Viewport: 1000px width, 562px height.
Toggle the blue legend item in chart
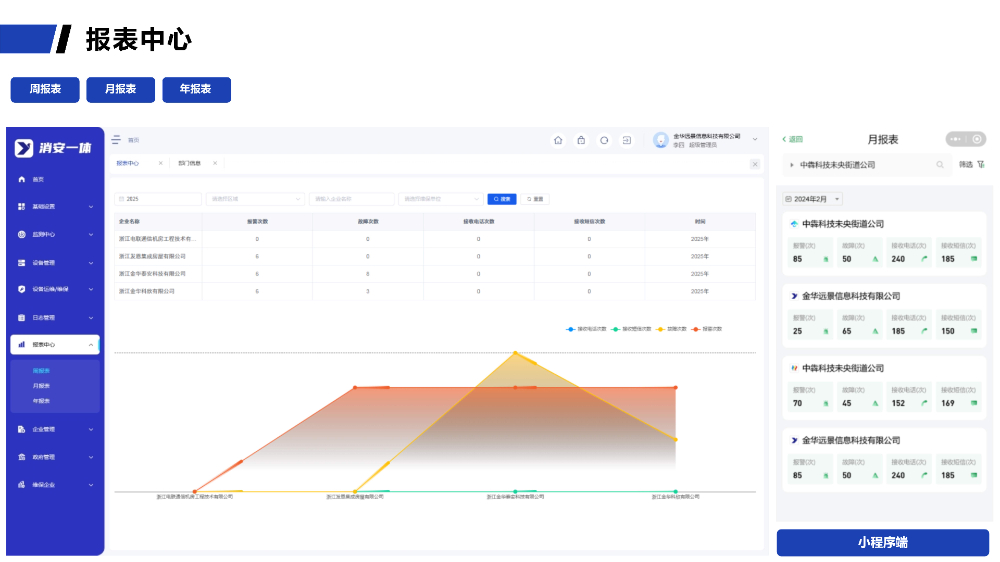click(585, 329)
